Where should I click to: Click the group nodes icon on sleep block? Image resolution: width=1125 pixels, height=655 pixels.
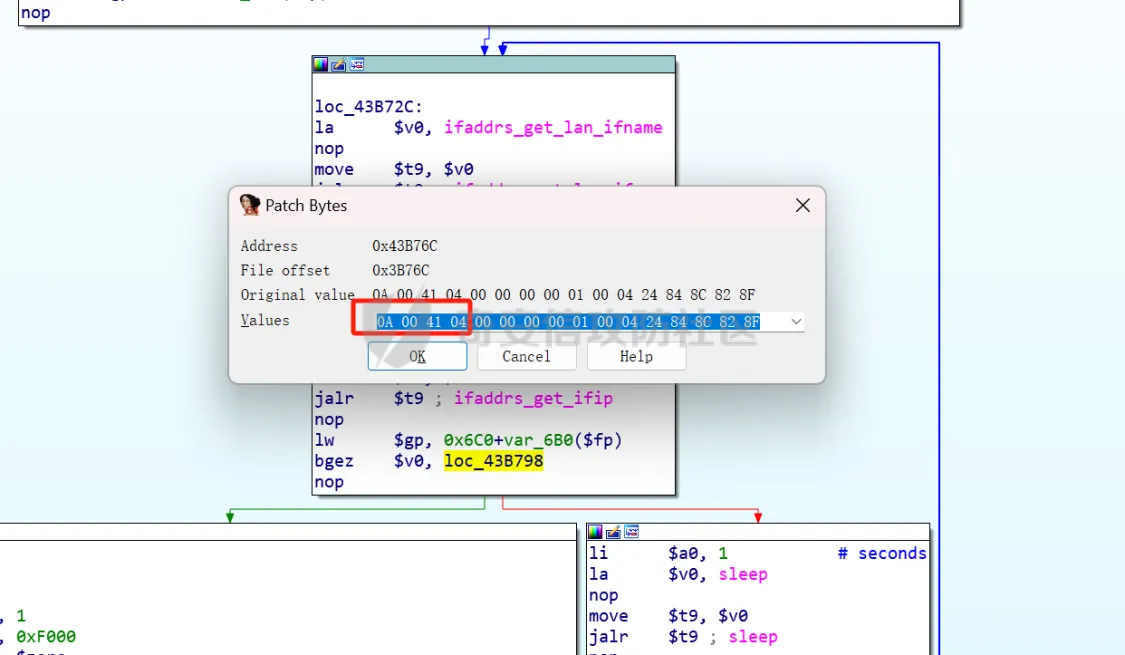pyautogui.click(x=631, y=532)
